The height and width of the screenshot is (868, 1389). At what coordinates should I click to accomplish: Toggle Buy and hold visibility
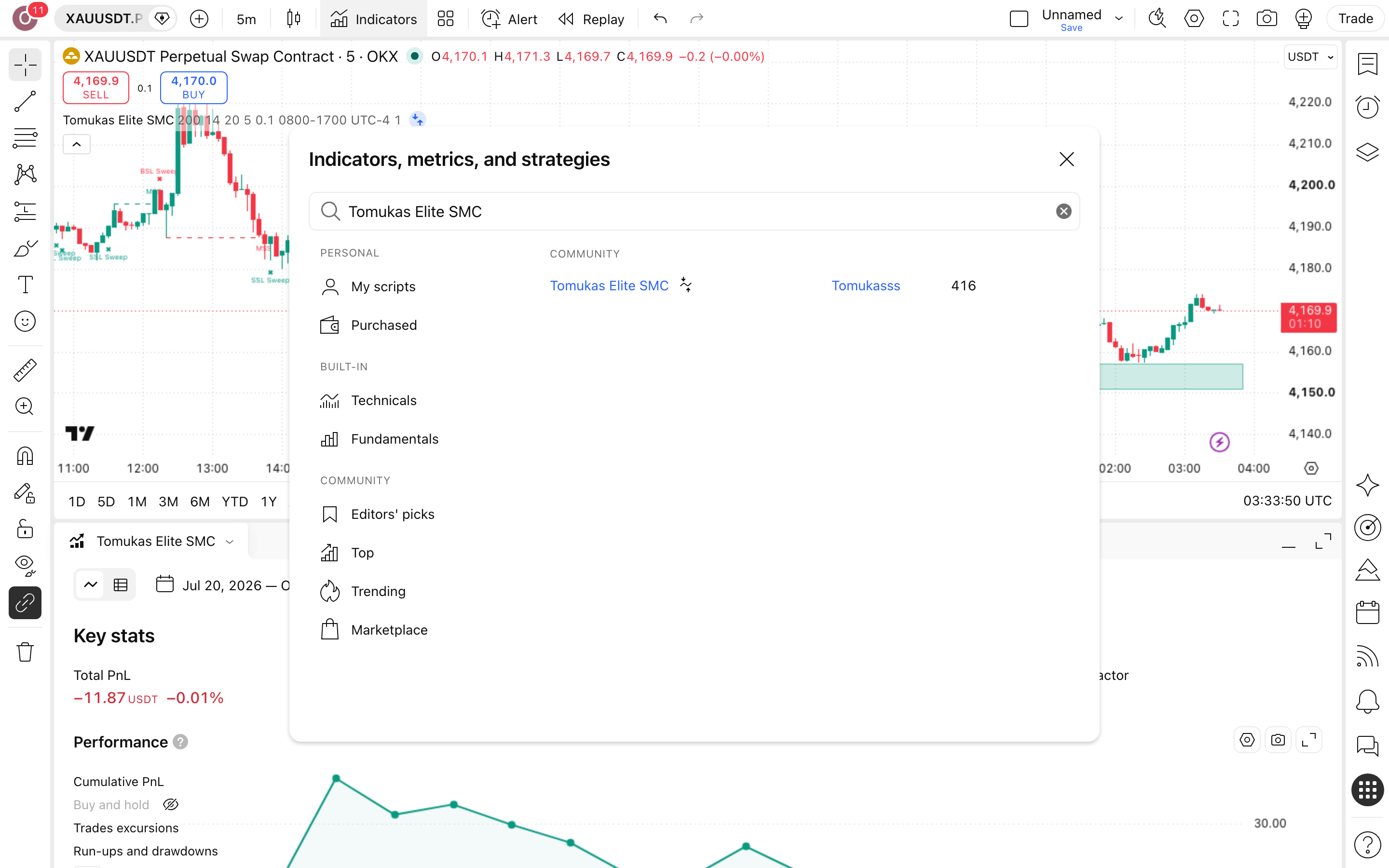170,804
